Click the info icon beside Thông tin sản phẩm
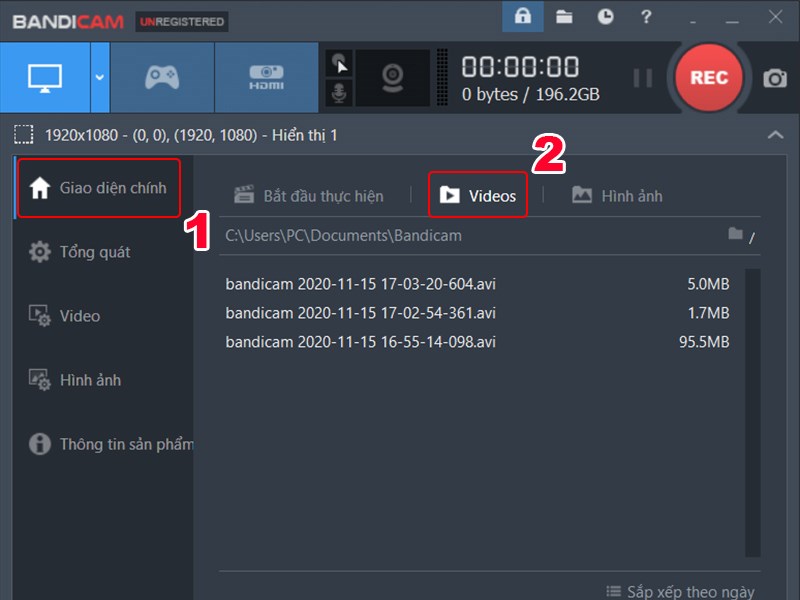 coord(40,444)
